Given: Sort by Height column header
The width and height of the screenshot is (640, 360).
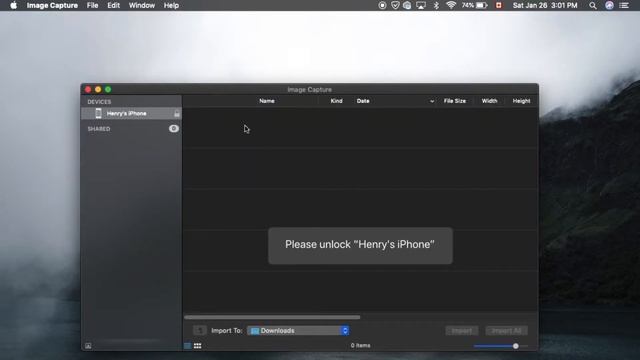Looking at the screenshot, I should (521, 101).
